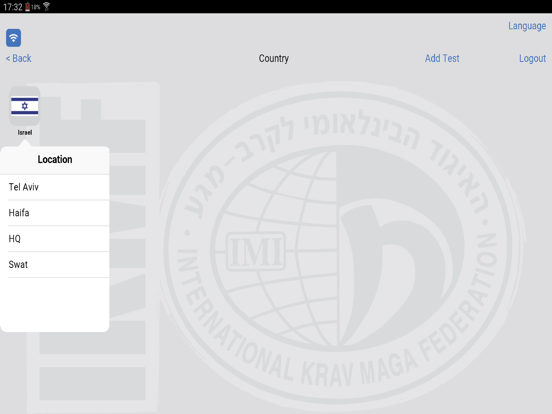Tap the 17:32 clock in status bar
The image size is (552, 414).
click(x=13, y=7)
